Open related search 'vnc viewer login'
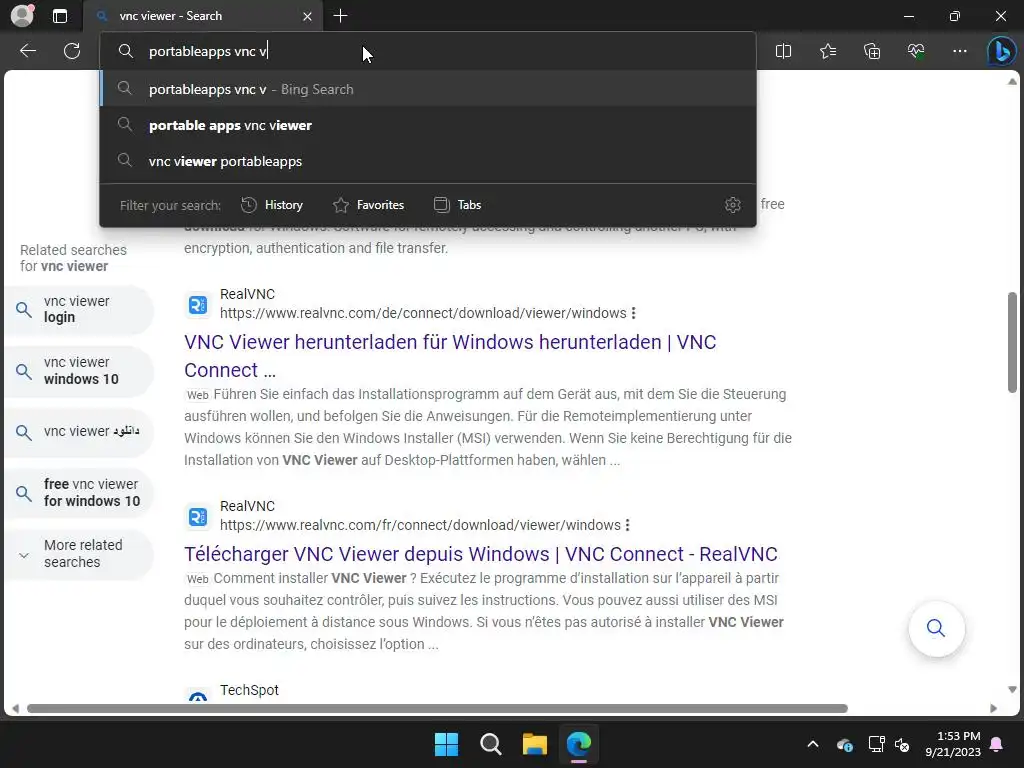1024x768 pixels. point(78,309)
